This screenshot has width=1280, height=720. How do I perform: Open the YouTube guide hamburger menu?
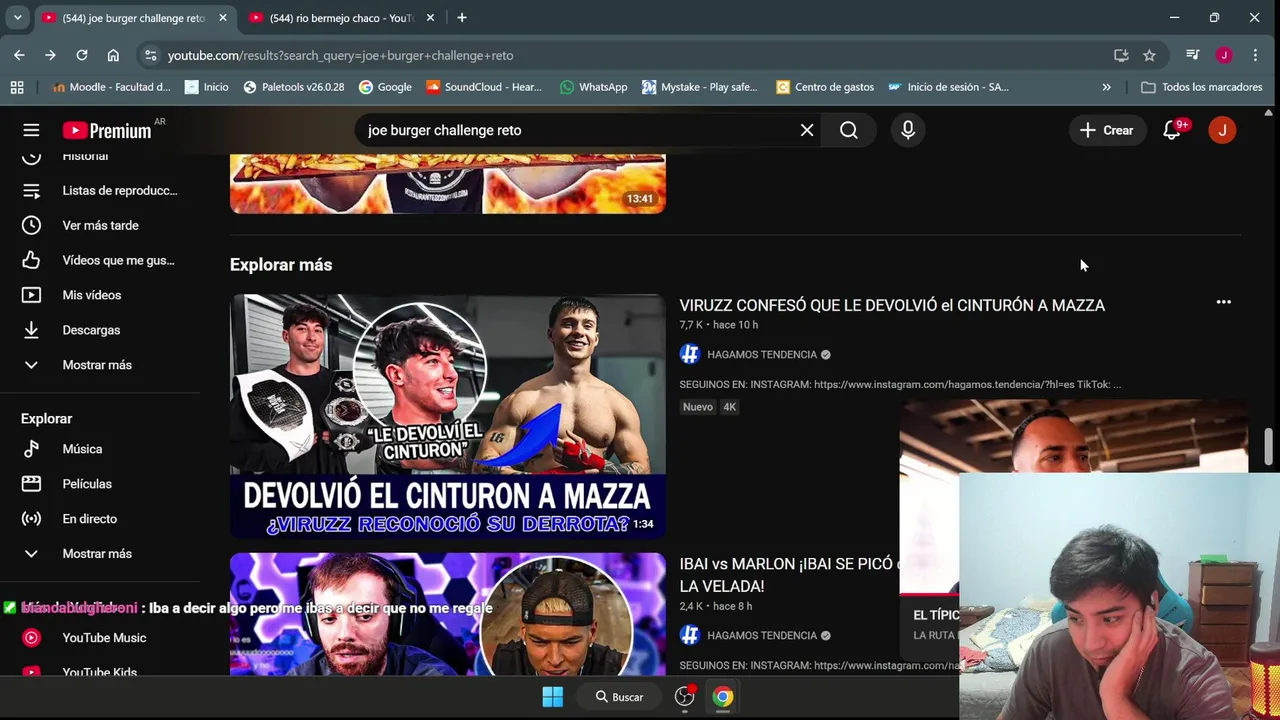[x=31, y=130]
